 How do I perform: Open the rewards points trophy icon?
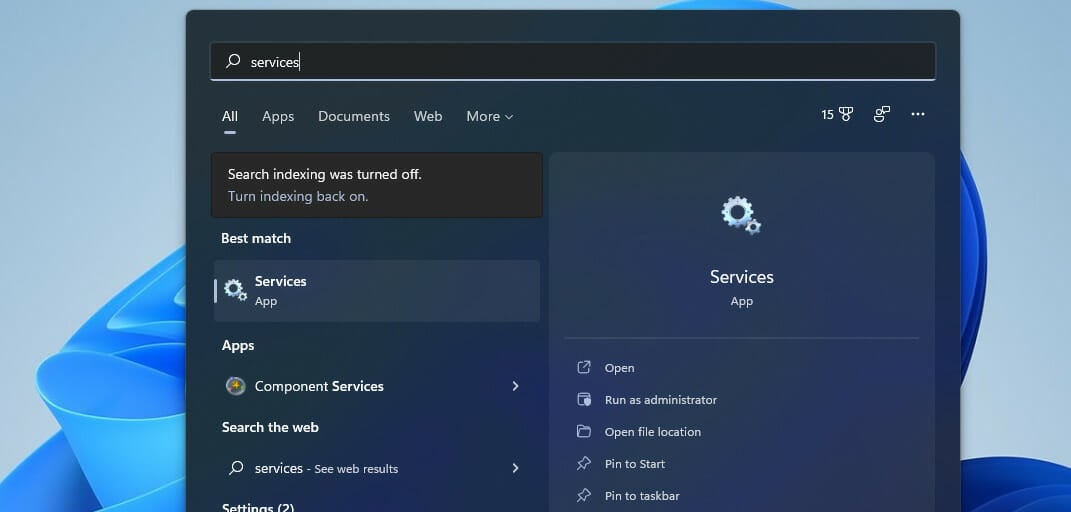point(845,115)
